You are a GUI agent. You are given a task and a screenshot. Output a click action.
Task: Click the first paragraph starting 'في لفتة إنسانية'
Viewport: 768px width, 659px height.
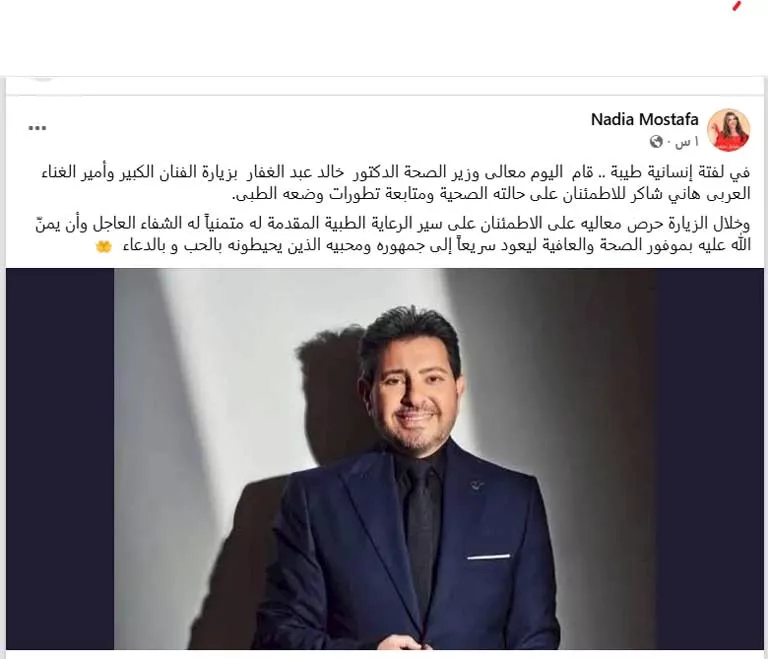pyautogui.click(x=395, y=183)
